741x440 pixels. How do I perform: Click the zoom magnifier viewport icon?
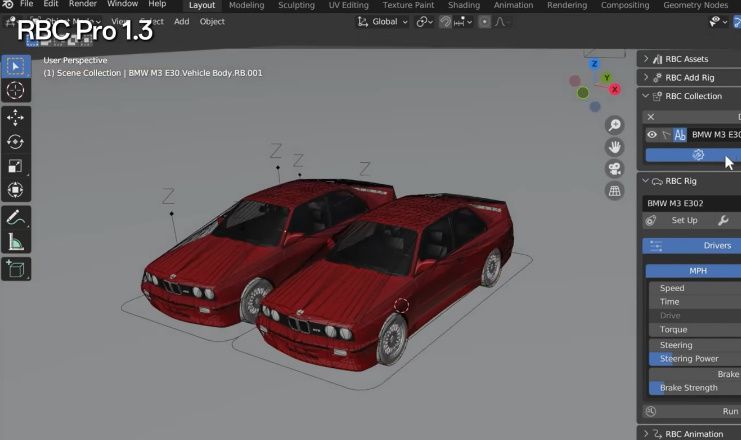point(615,125)
